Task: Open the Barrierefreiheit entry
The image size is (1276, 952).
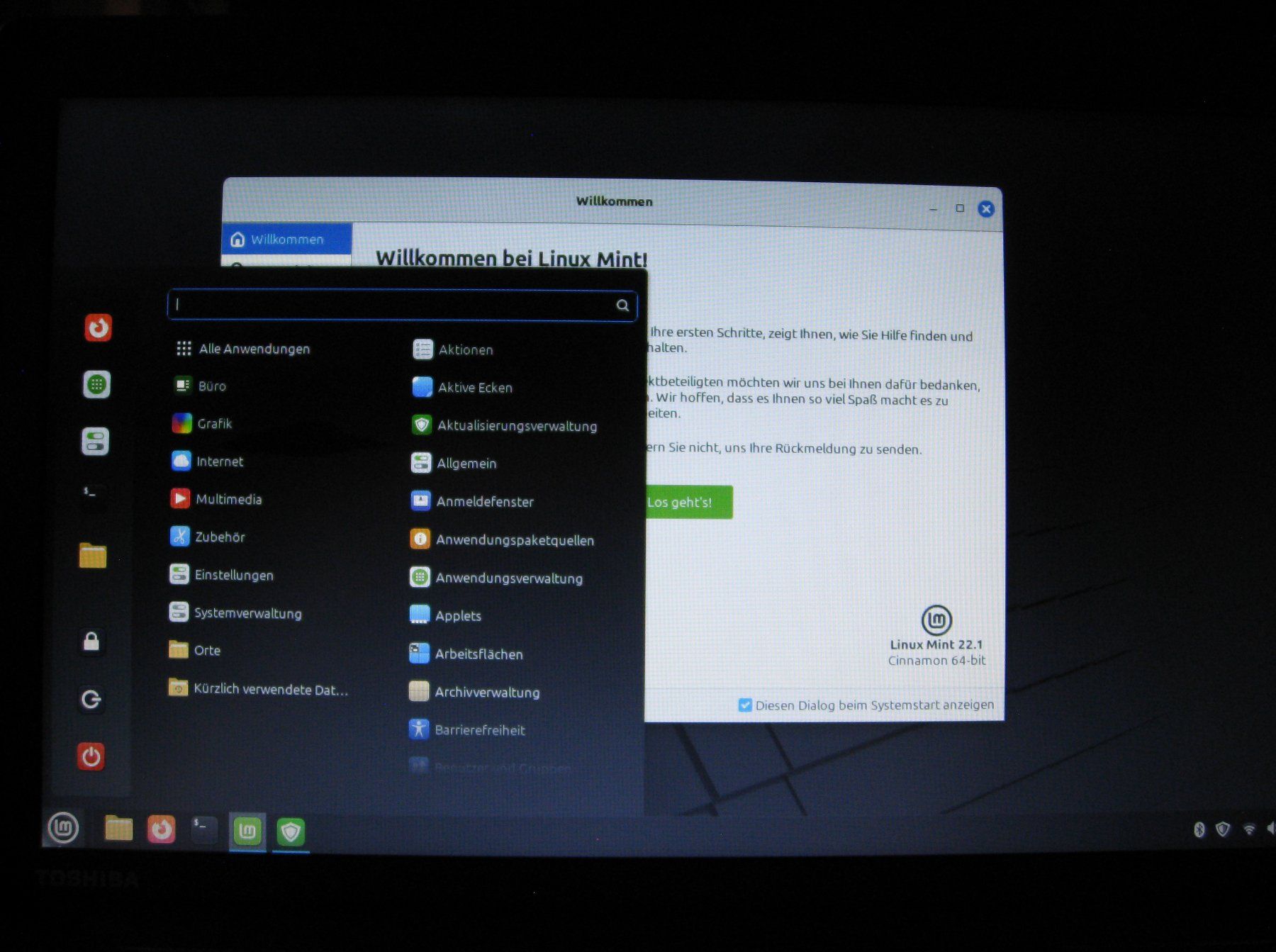Action: 467,730
